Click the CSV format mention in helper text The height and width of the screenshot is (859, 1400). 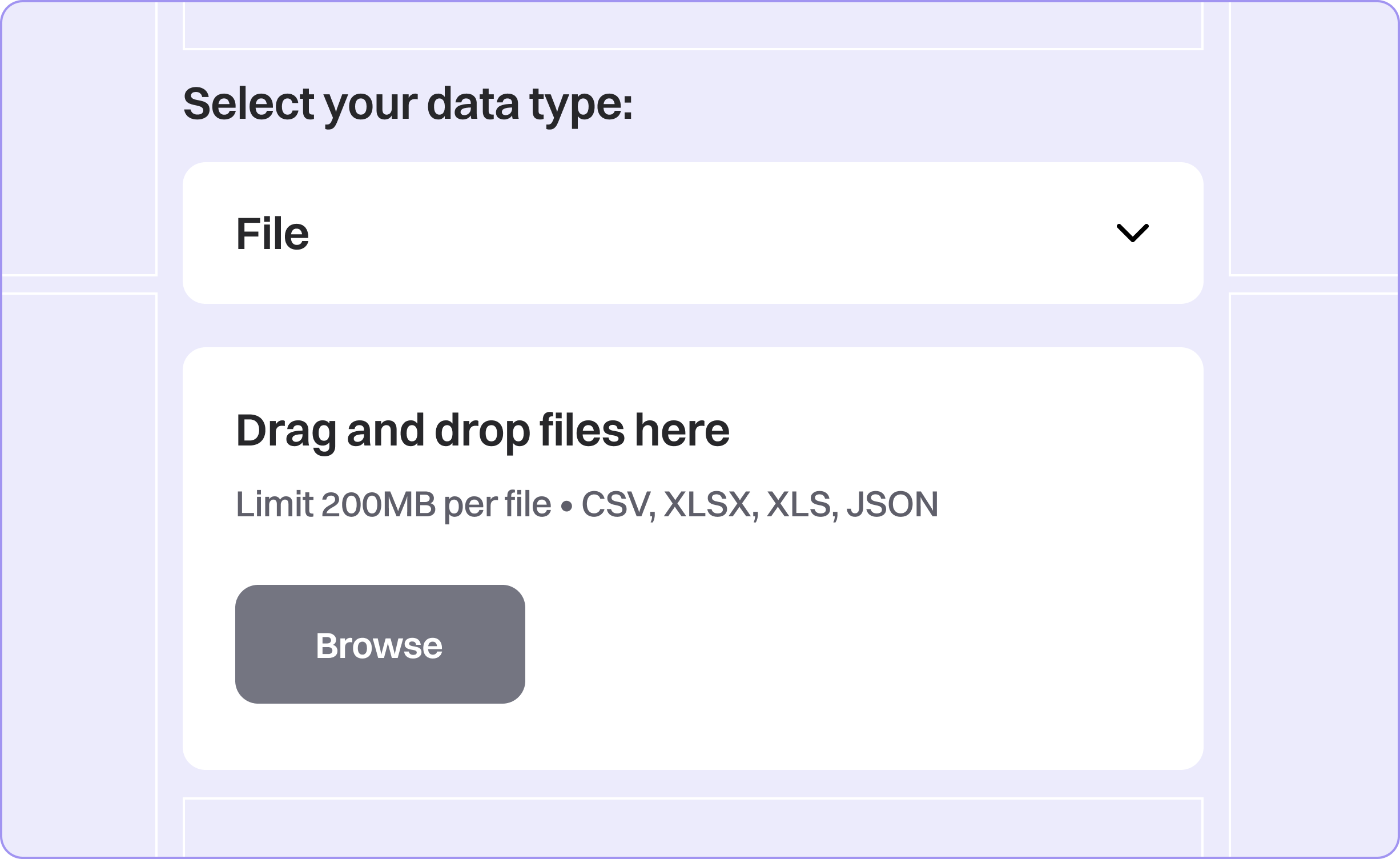[x=617, y=503]
